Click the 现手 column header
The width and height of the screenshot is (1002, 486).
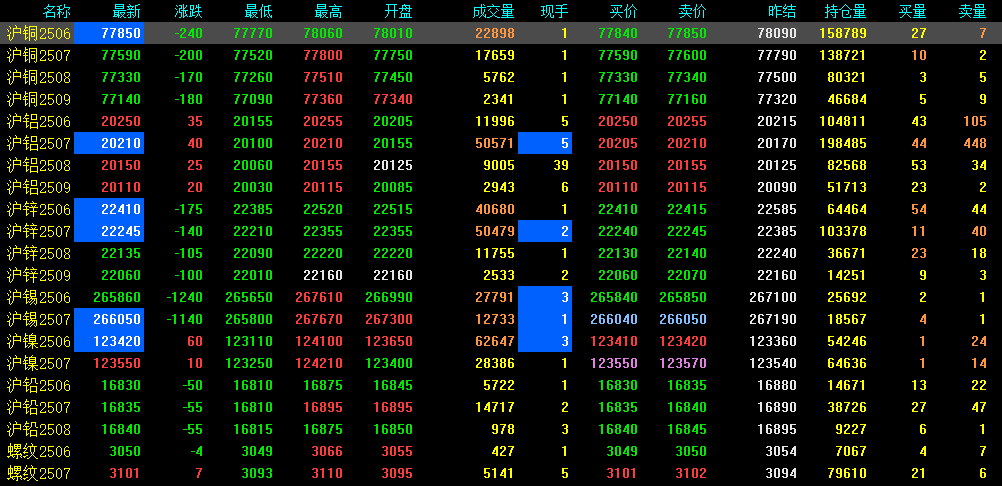554,11
